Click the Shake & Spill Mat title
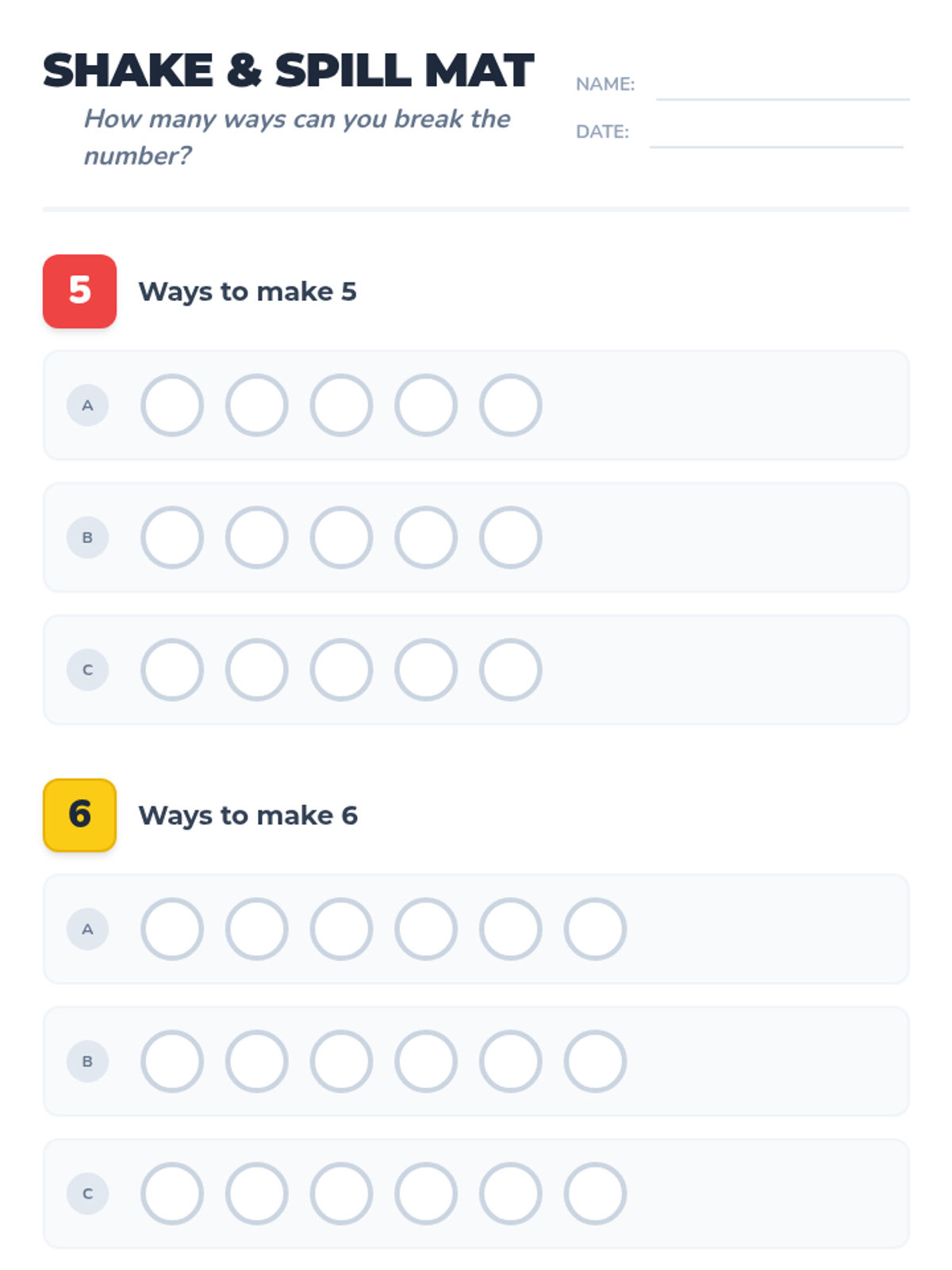The image size is (952, 1270). [x=288, y=70]
